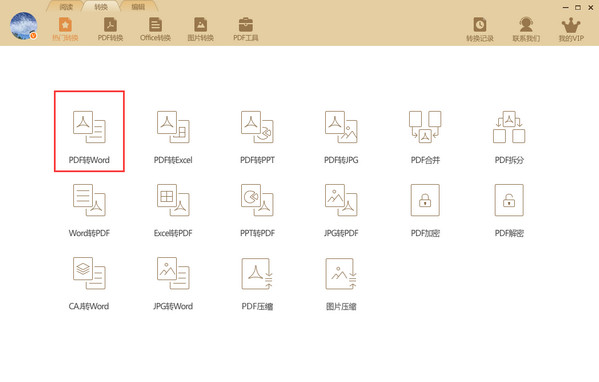599x382 pixels.
Task: Switch to the 编辑 tab
Action: click(138, 6)
